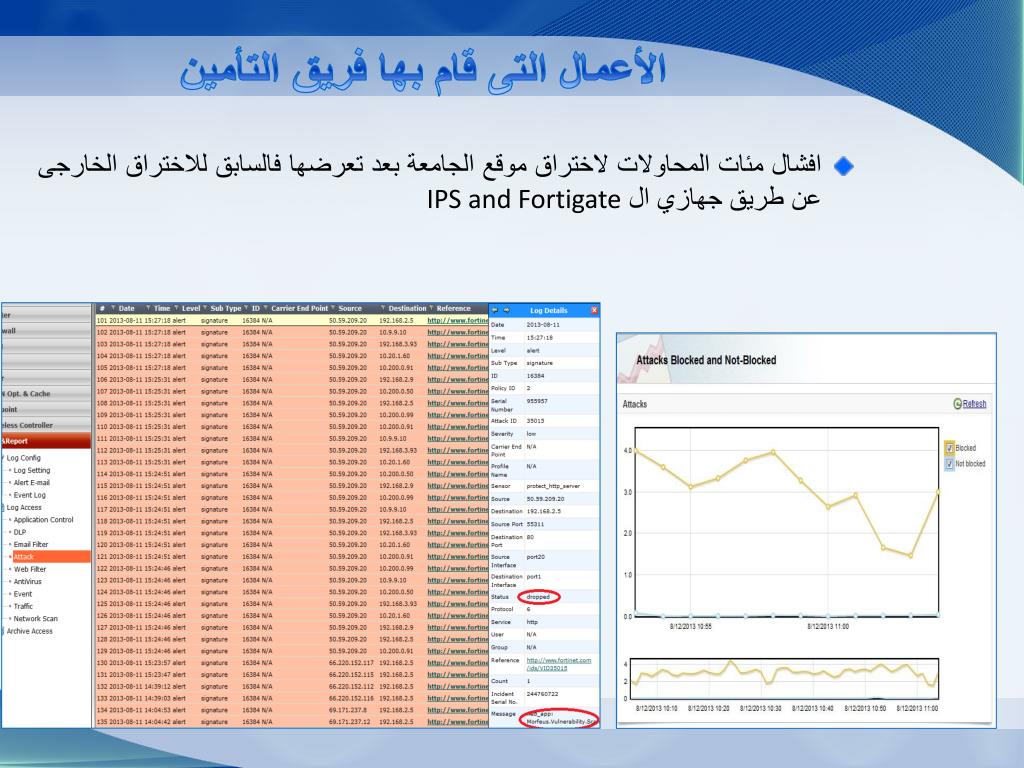1024x768 pixels.
Task: Open Web Filter logs
Action: pyautogui.click(x=30, y=569)
